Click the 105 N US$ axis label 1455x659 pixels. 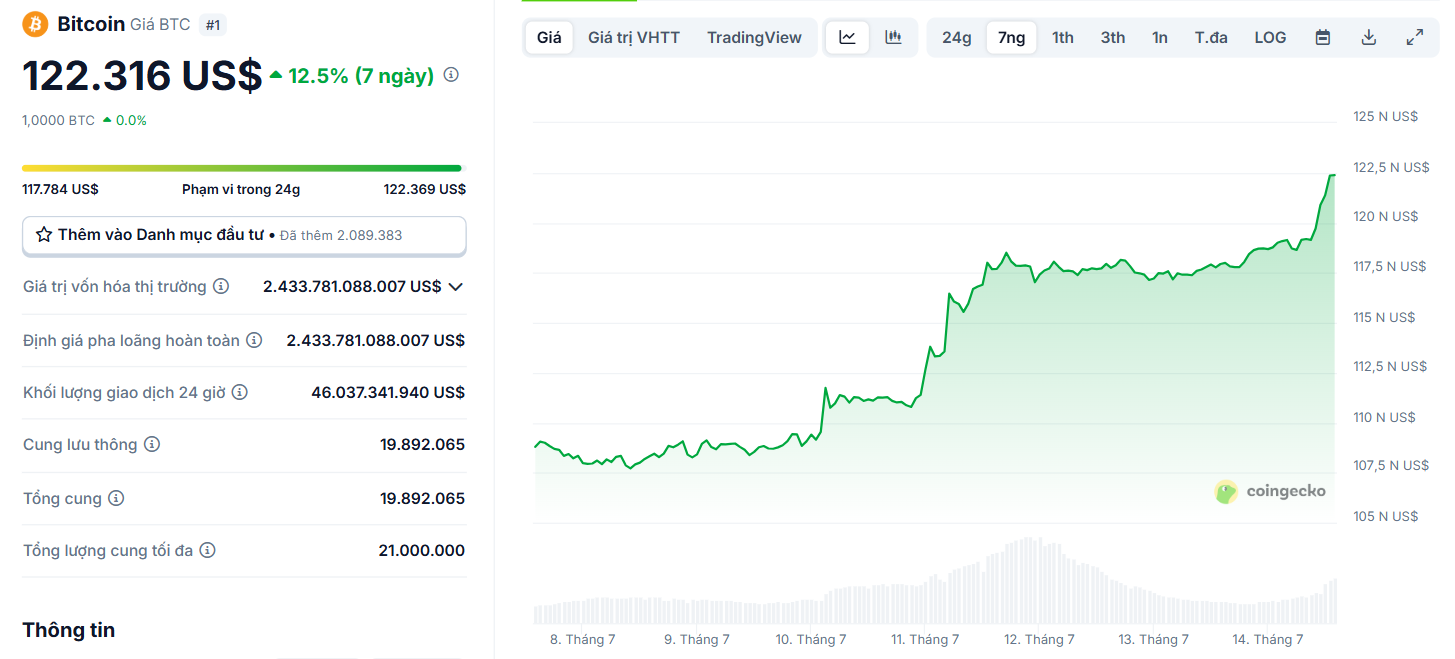click(1385, 516)
